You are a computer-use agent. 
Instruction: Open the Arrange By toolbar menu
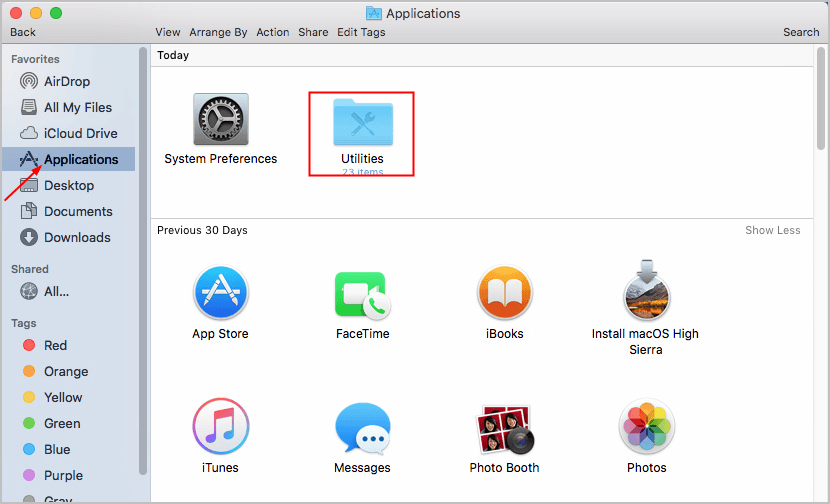click(218, 32)
